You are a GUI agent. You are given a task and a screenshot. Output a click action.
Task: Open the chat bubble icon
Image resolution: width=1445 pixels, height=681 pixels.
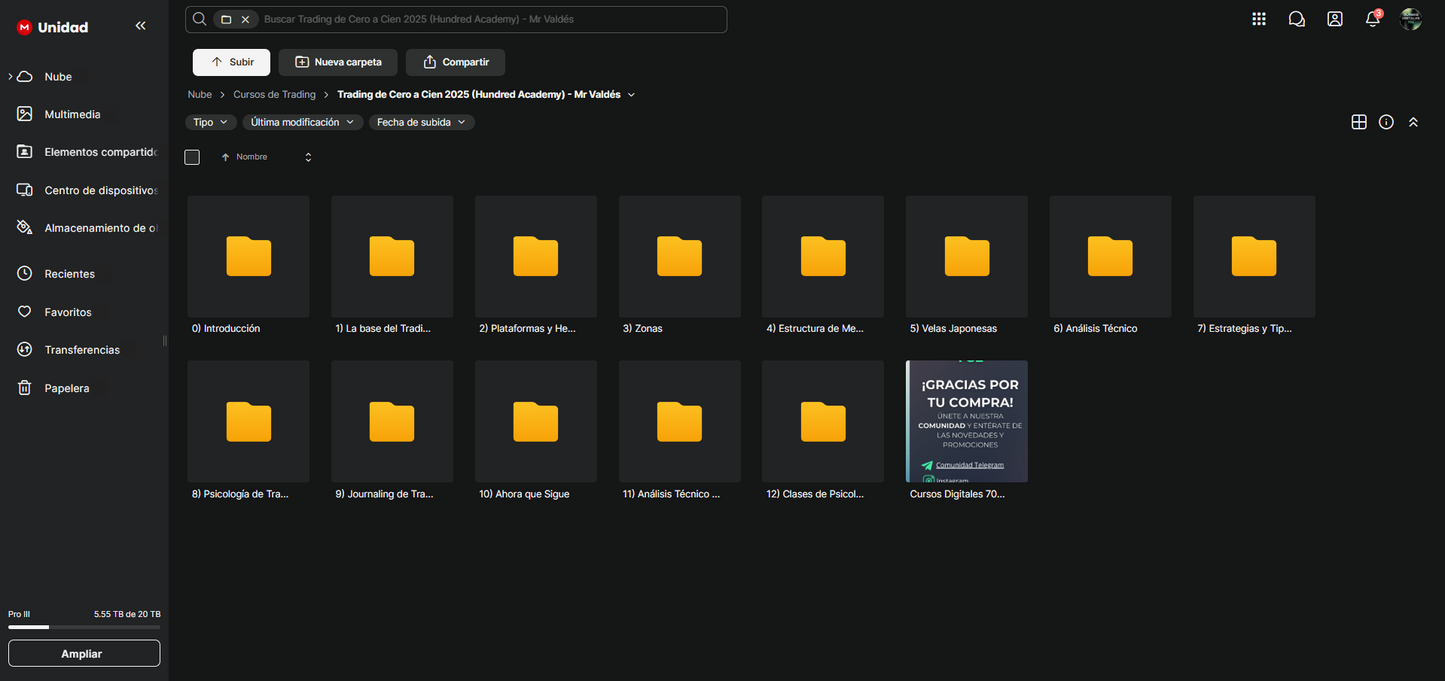(x=1297, y=19)
